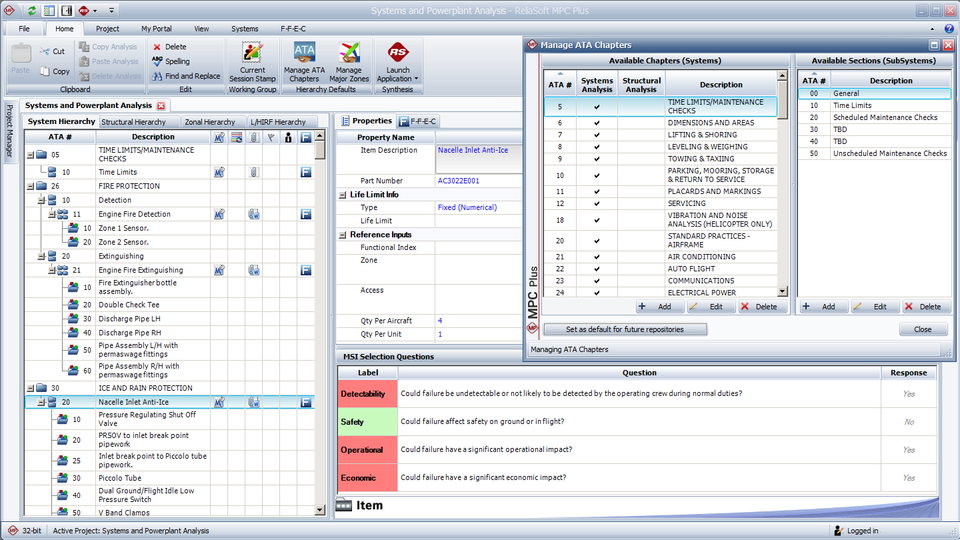Cut the selected item

pyautogui.click(x=53, y=51)
